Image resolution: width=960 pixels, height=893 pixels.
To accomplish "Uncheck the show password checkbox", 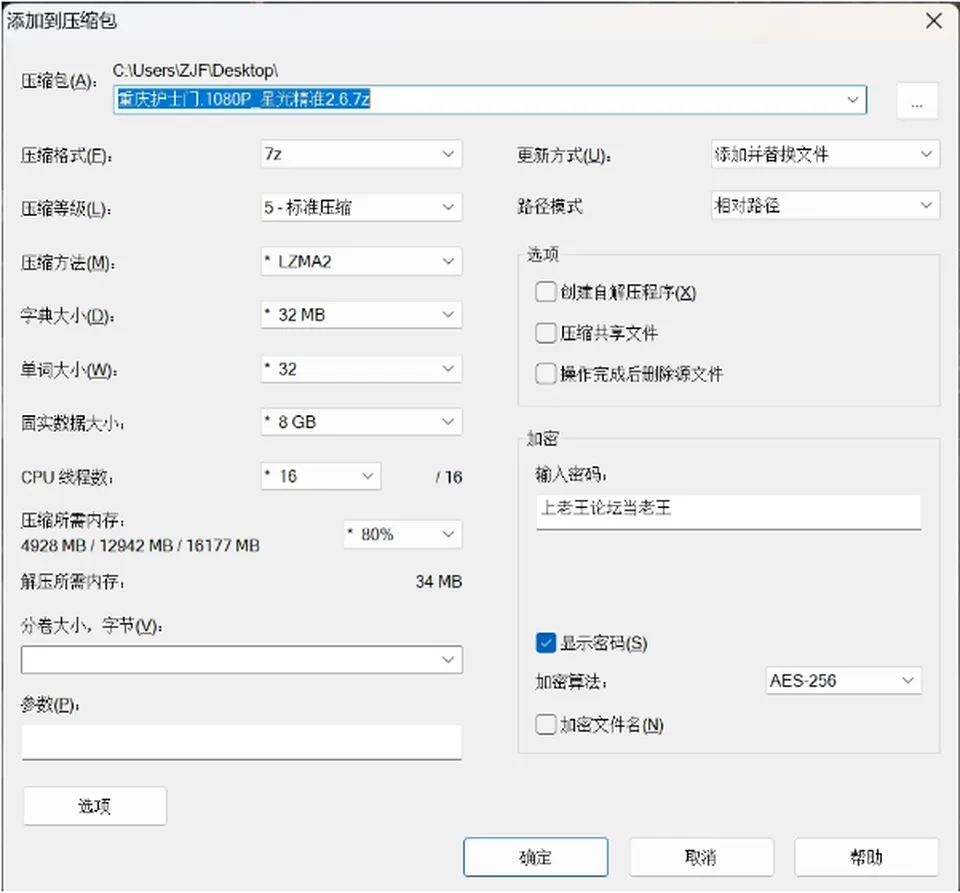I will (x=546, y=643).
